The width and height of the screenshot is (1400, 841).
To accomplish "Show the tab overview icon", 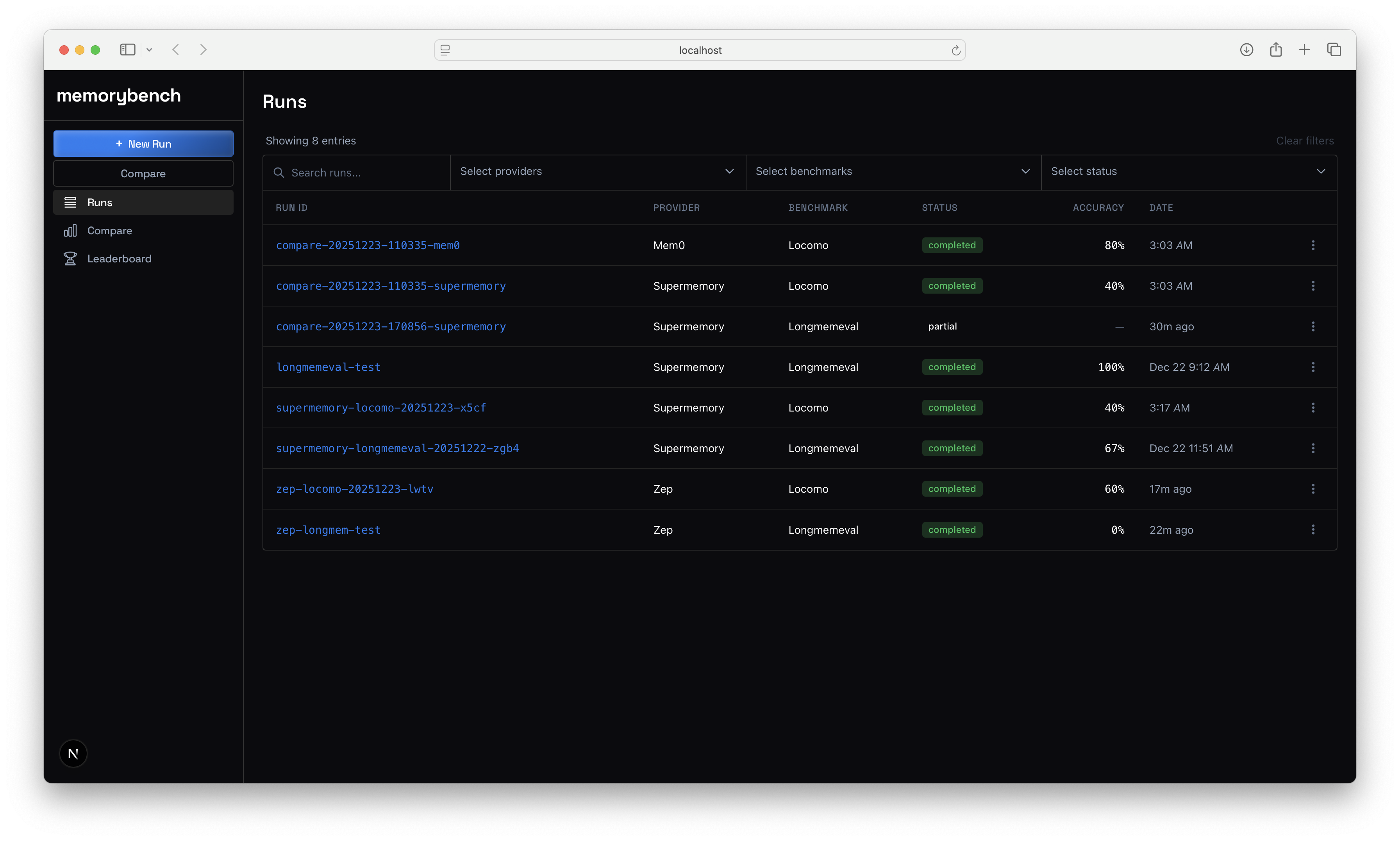I will (1334, 50).
